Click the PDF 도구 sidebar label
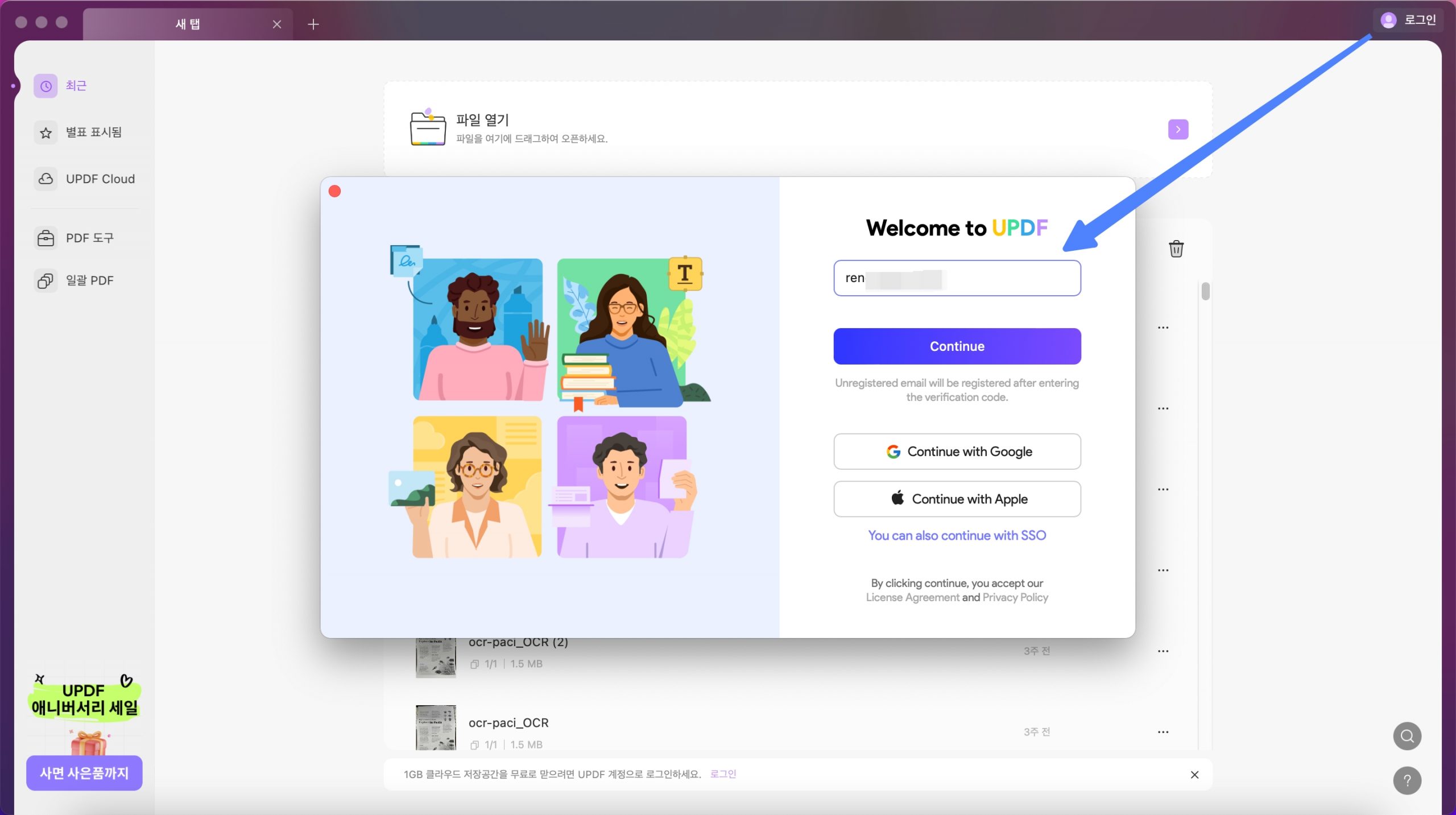Image resolution: width=1456 pixels, height=815 pixels. pos(90,238)
